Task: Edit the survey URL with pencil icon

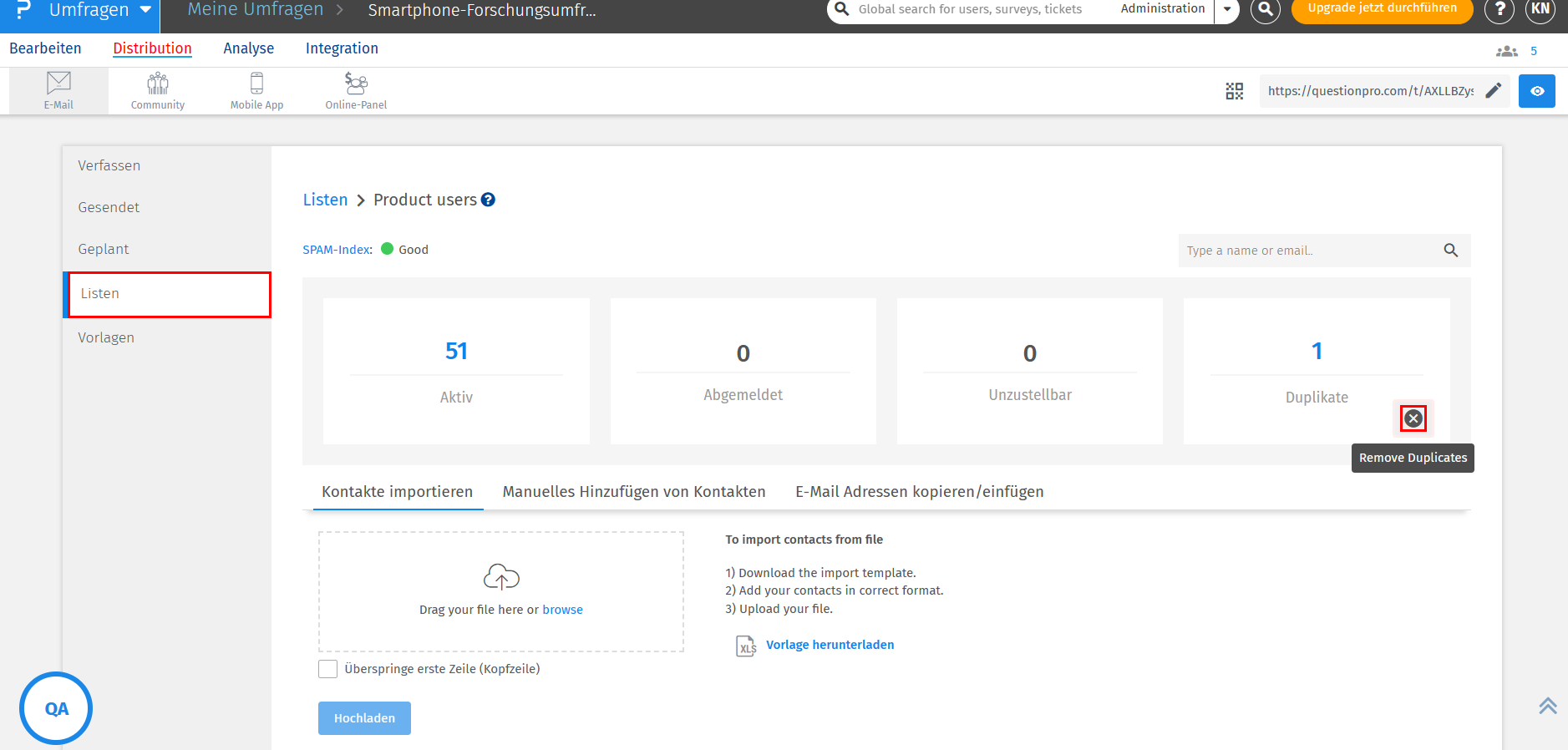Action: [x=1494, y=90]
